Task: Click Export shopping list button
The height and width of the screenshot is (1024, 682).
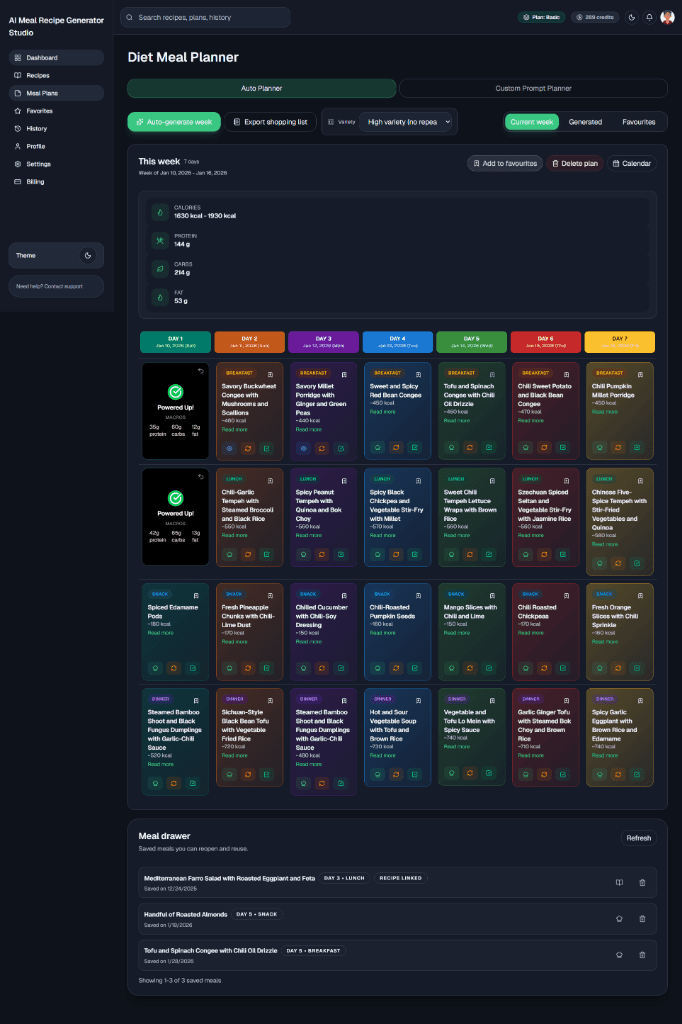Action: [270, 122]
